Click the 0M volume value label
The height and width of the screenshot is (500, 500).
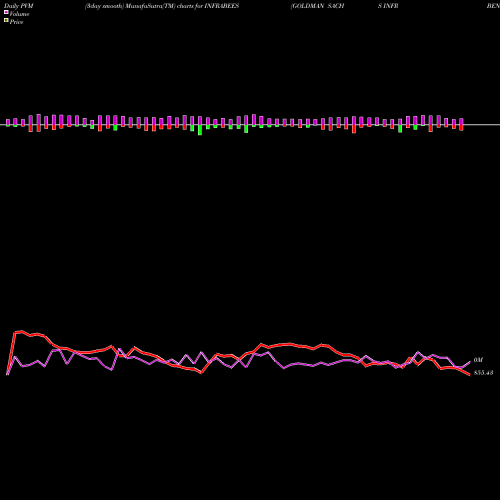[x=478, y=360]
